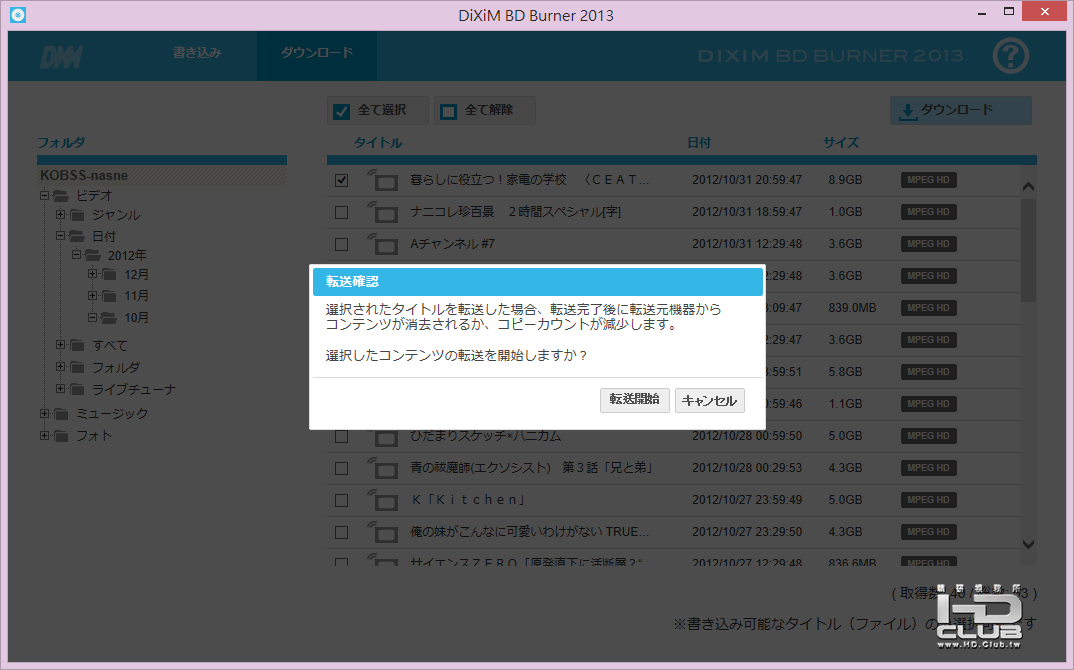Expand the ジャンル tree node
Viewport: 1074px width, 670px height.
click(60, 214)
